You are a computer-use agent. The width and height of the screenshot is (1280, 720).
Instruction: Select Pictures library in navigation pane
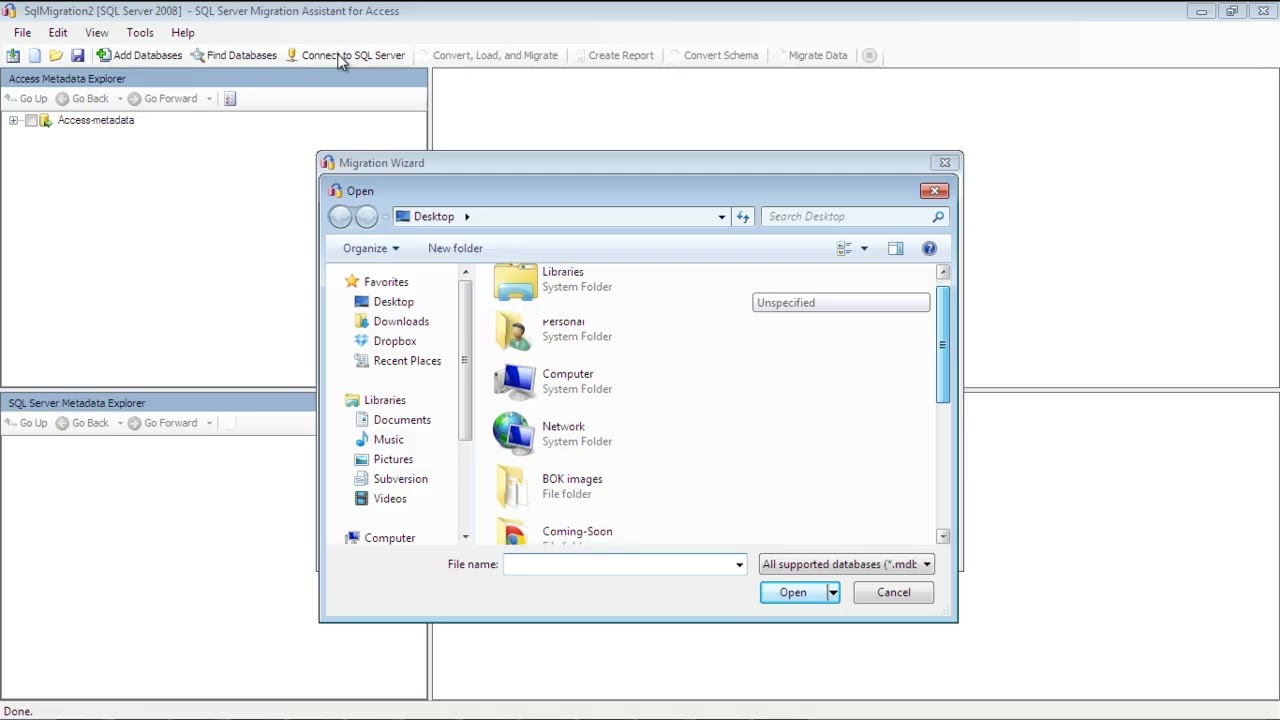tap(383, 459)
